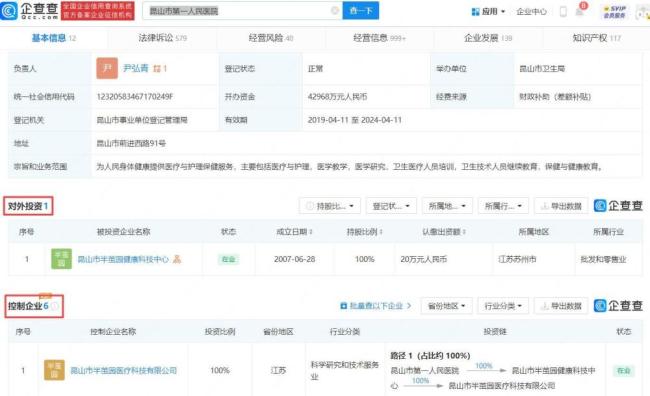
Task: Click the 尹 avatar next to 负责人
Action: 107,68
